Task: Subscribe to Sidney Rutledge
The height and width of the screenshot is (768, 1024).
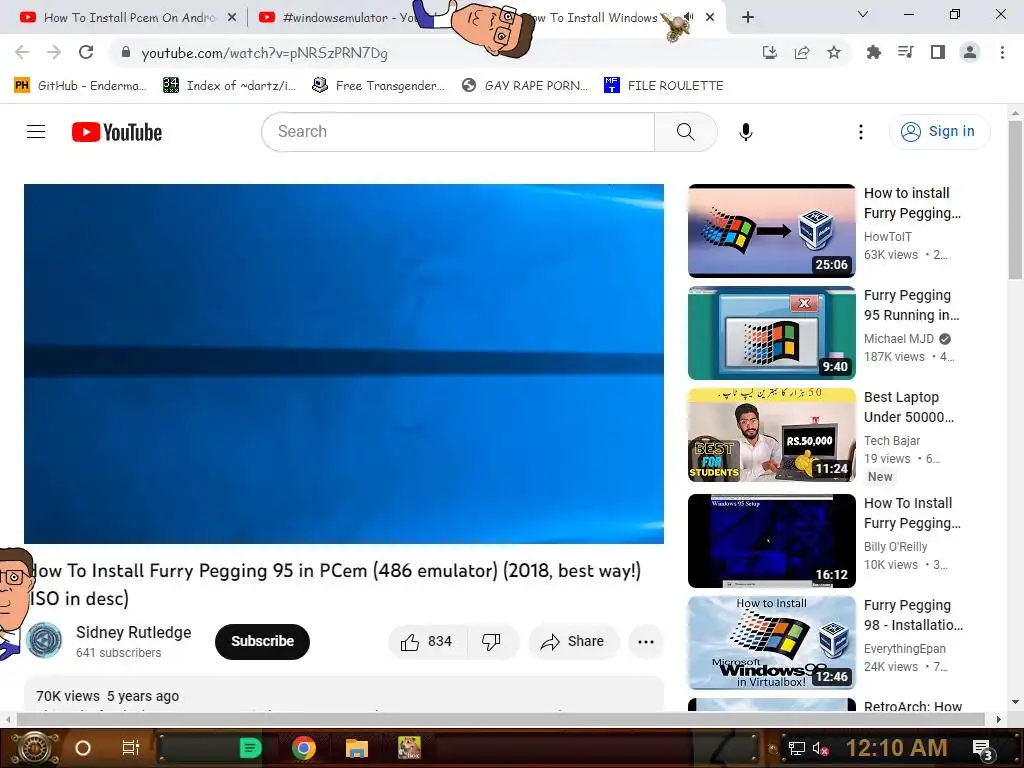Action: click(x=262, y=641)
